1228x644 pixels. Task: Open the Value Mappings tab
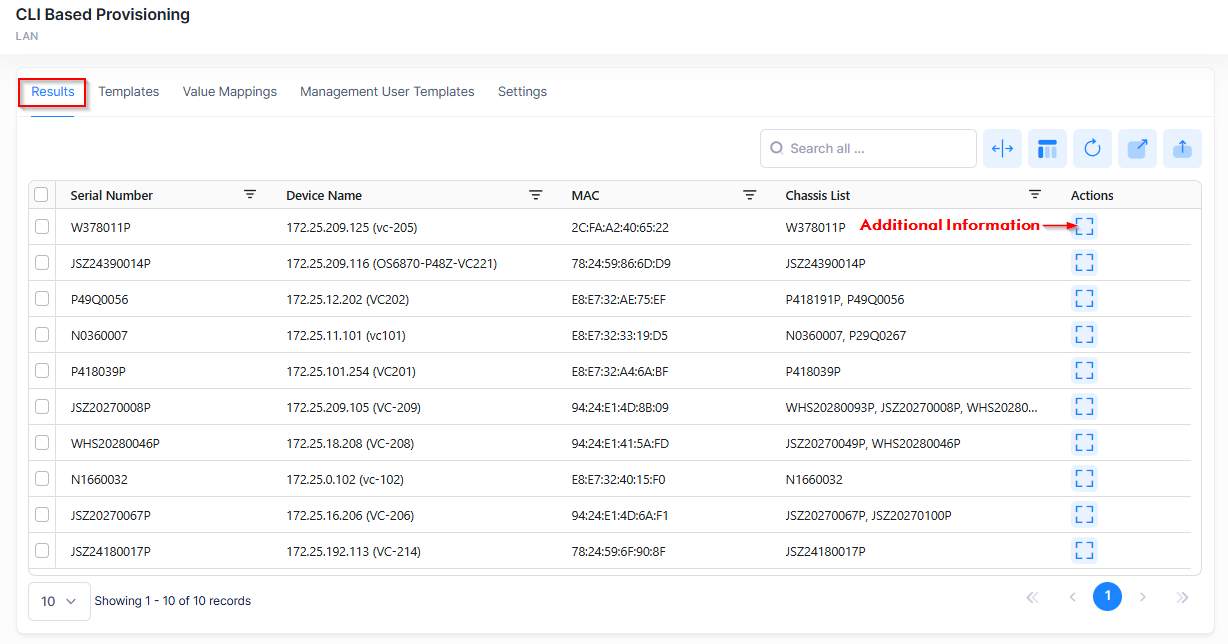[229, 92]
